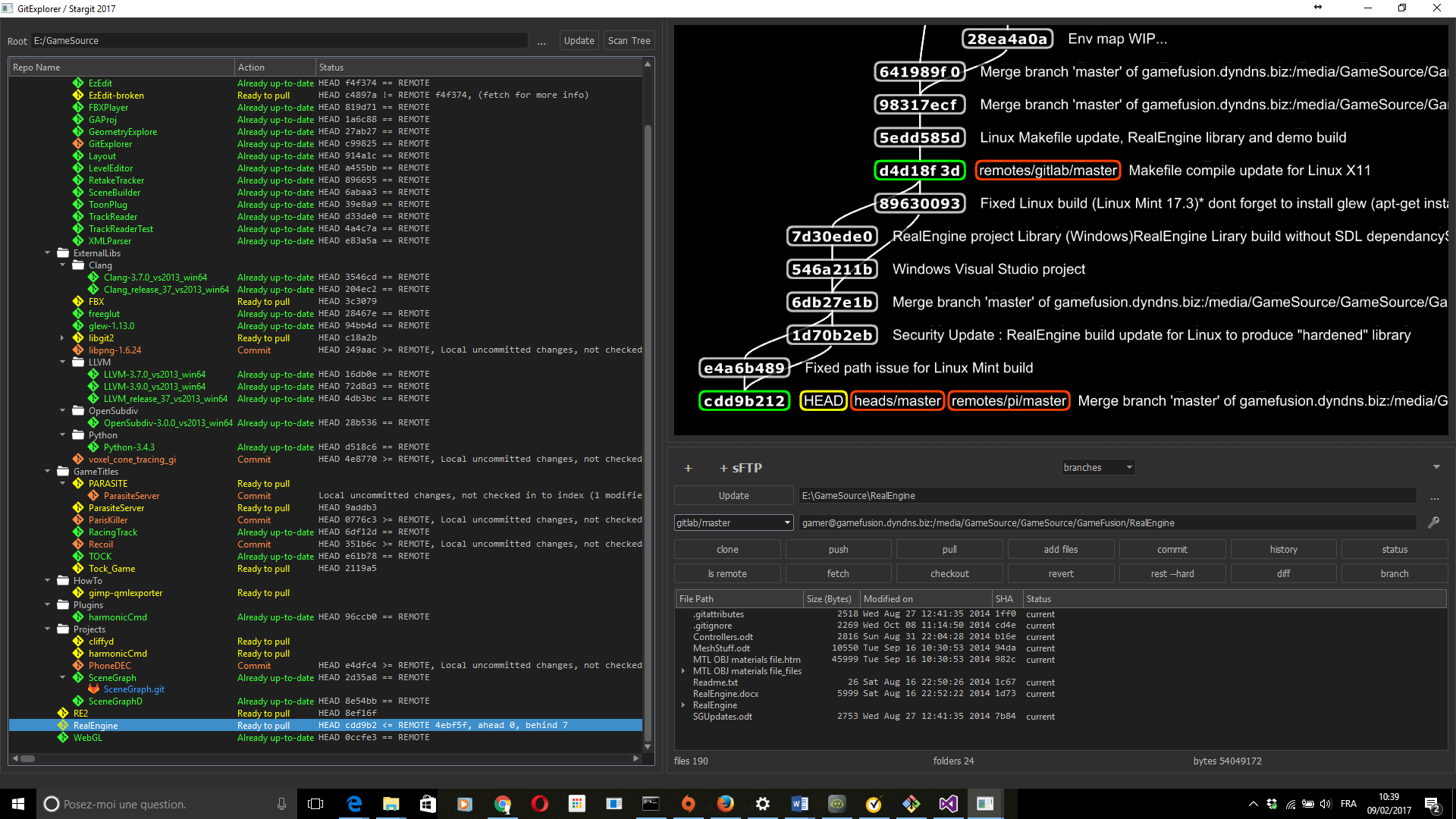This screenshot has height=819, width=1456.
Task: Click the green diamond icon next to WebGL
Action: pyautogui.click(x=63, y=738)
